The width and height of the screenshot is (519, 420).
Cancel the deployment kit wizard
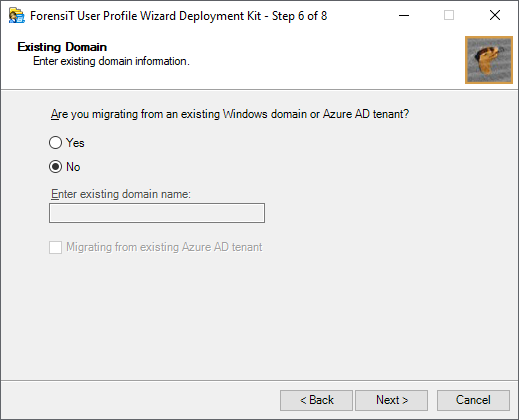(473, 400)
